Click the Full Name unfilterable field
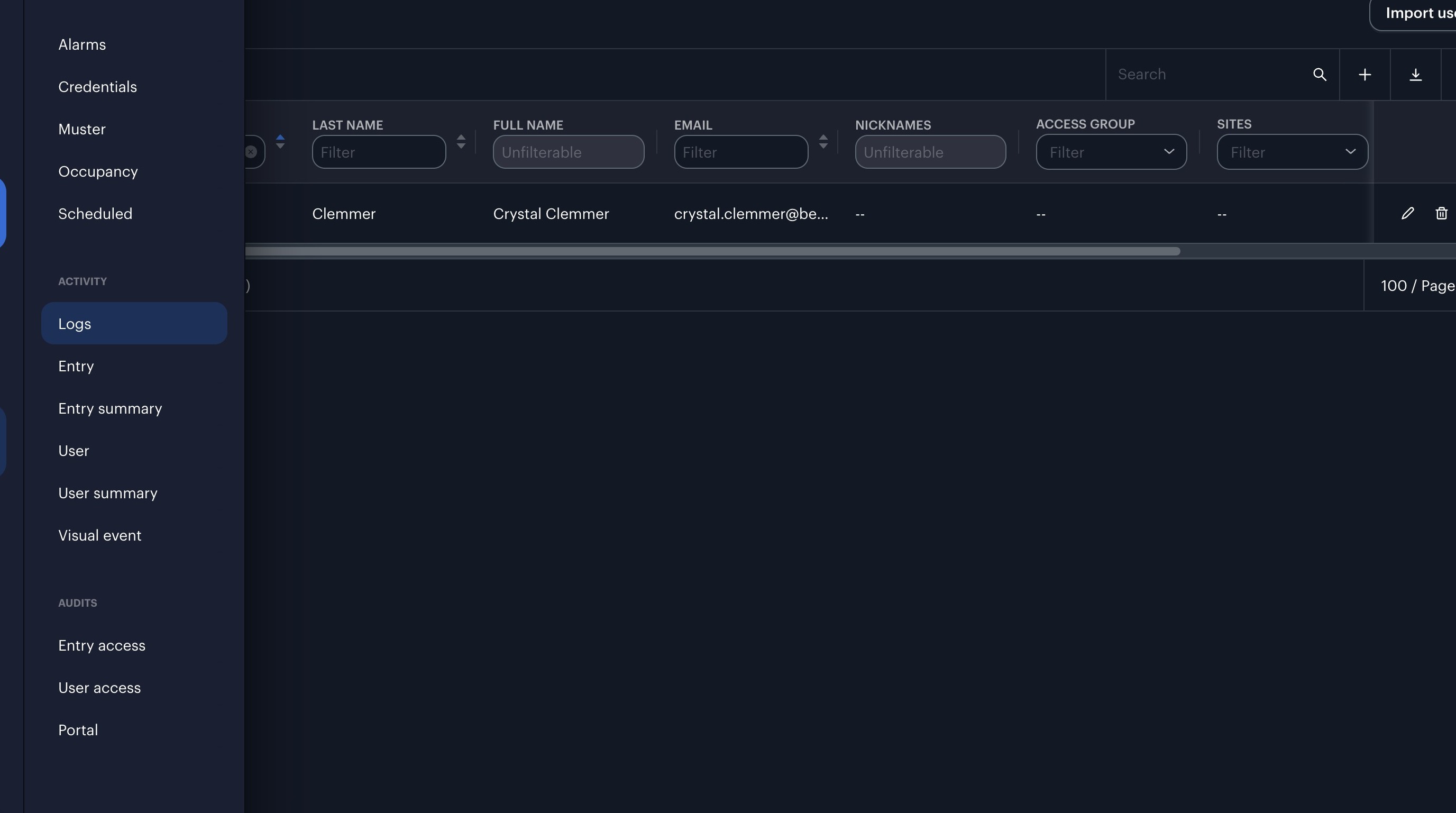 pos(568,151)
